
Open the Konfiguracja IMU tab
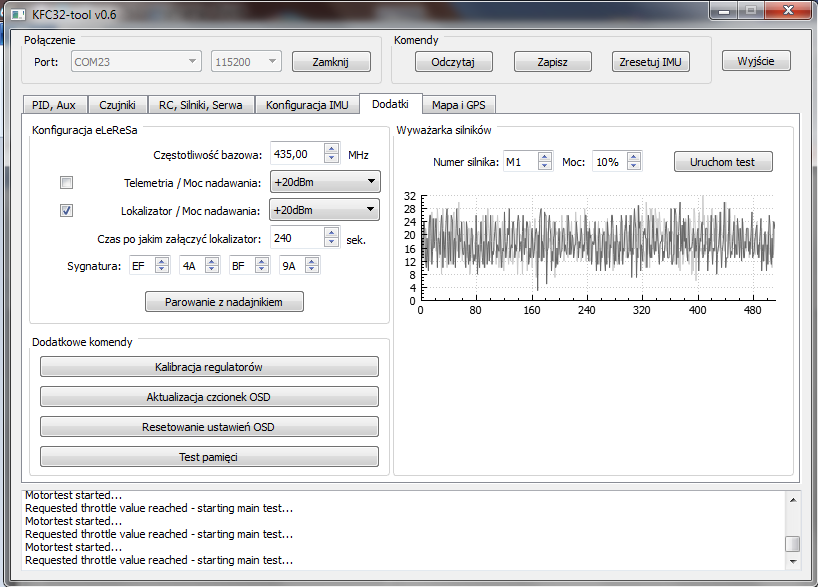tap(307, 105)
